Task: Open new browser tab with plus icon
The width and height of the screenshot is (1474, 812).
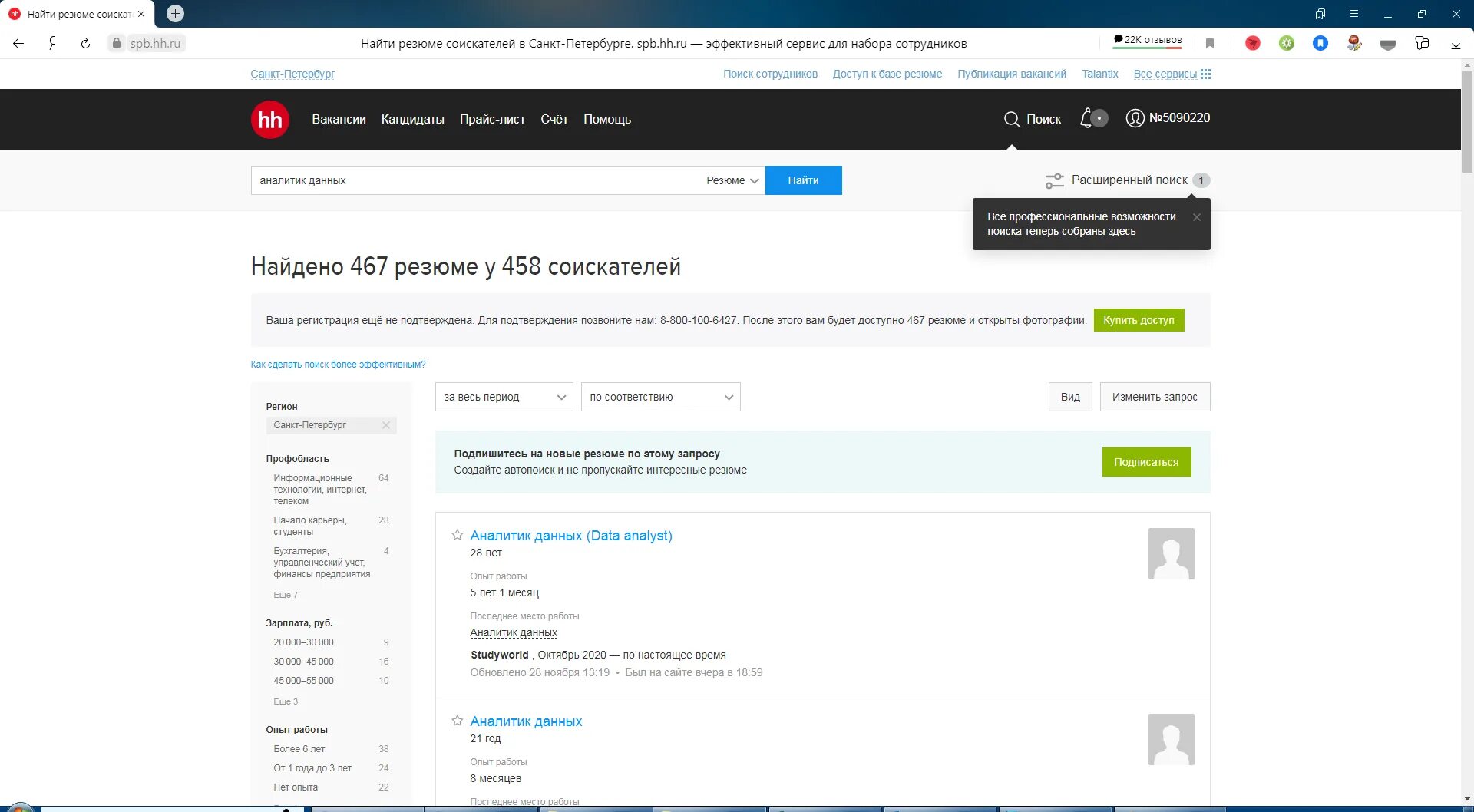Action: (x=175, y=14)
